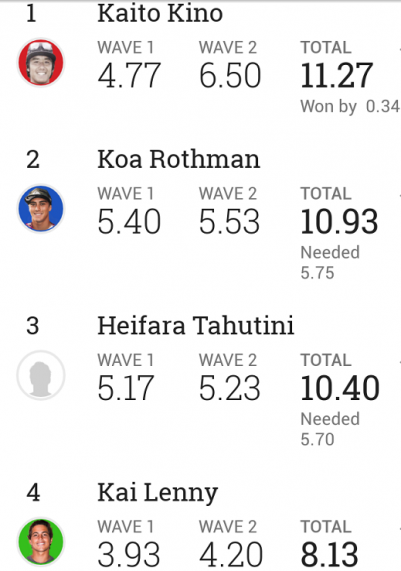The height and width of the screenshot is (571, 401).
Task: Tap Koa Rothman's Wave 2 score 5.53
Action: [229, 221]
